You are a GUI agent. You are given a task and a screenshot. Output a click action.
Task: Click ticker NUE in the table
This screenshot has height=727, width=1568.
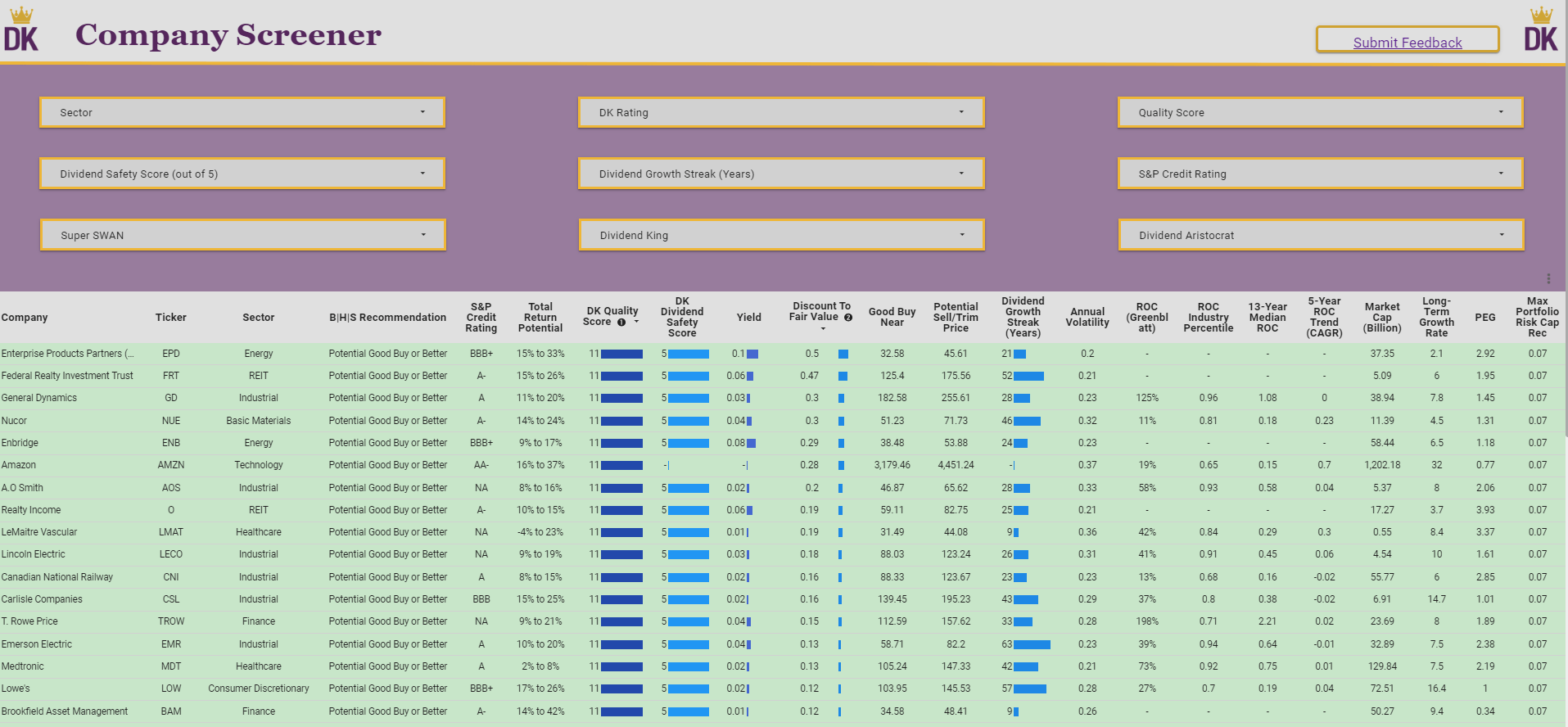171,421
